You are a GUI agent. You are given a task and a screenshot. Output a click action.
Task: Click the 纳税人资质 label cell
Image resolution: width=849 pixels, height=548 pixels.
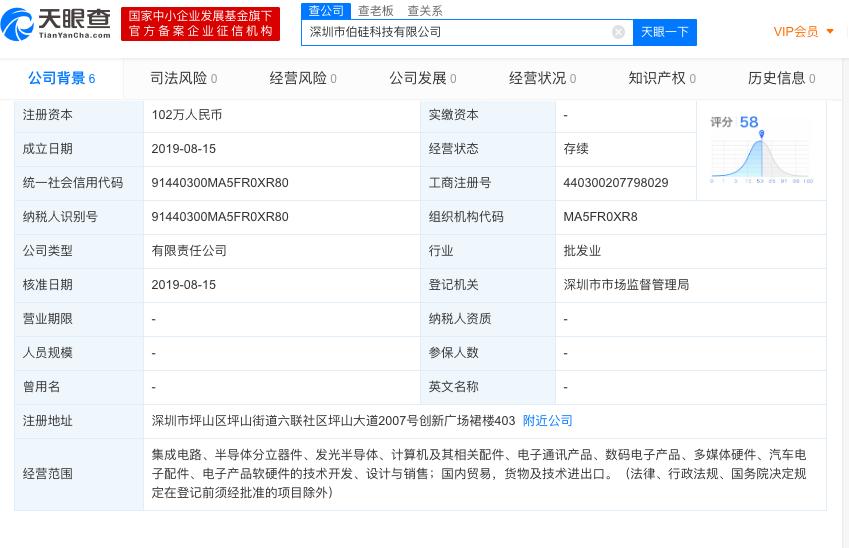click(x=488, y=319)
